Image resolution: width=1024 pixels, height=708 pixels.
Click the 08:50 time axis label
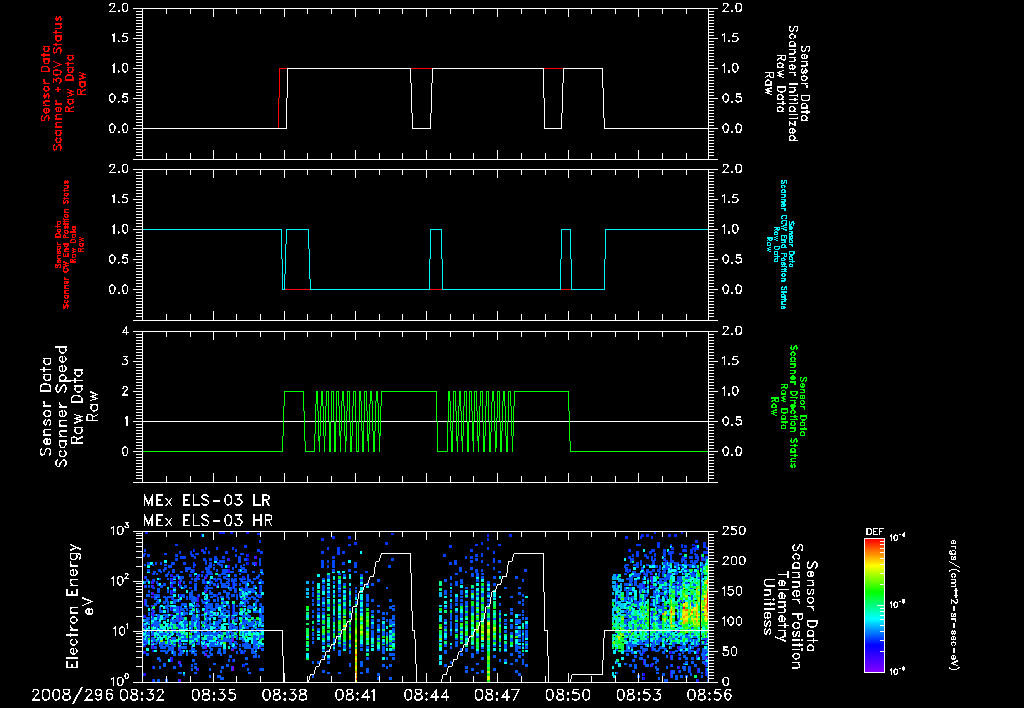(x=568, y=695)
